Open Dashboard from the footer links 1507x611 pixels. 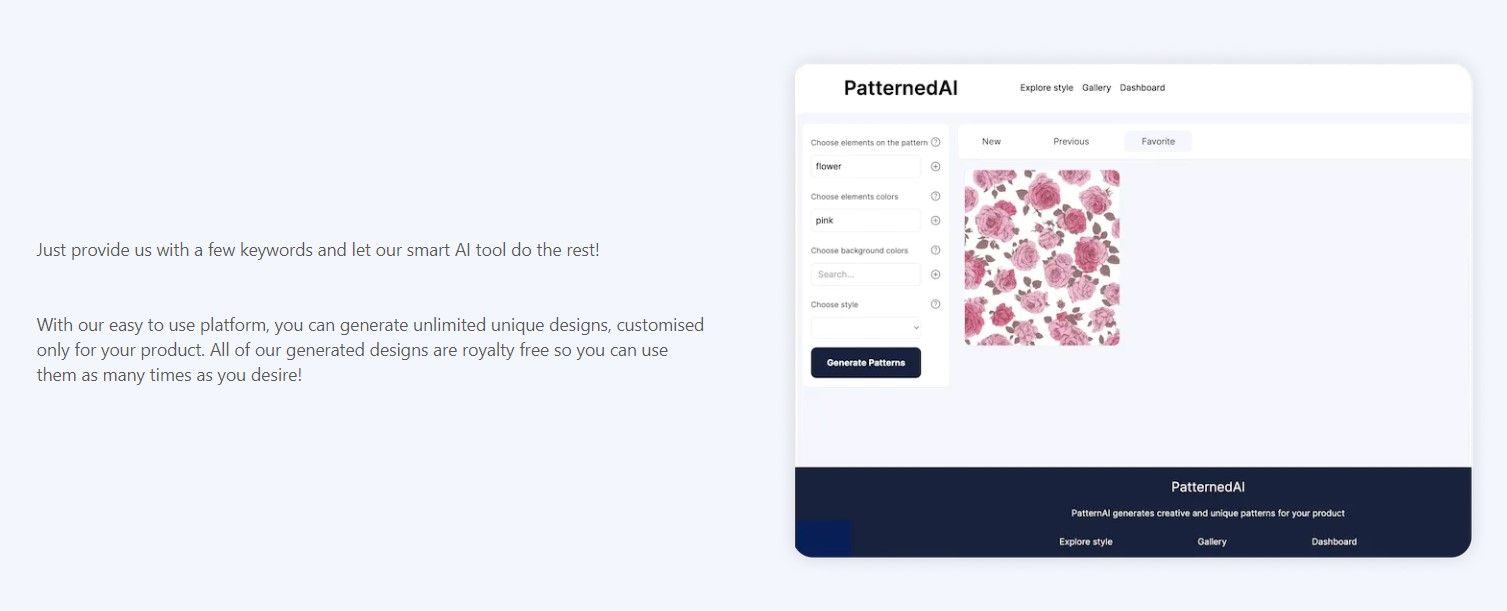click(1334, 541)
